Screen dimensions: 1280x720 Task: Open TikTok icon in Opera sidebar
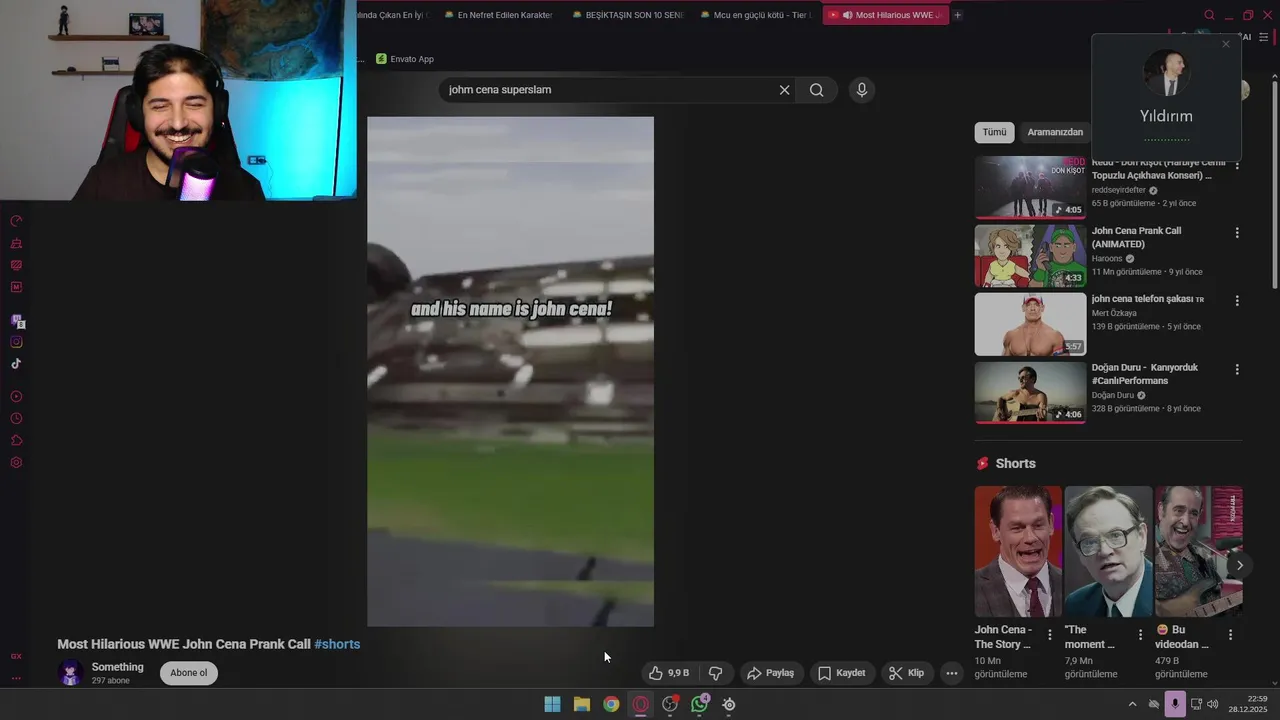click(16, 364)
